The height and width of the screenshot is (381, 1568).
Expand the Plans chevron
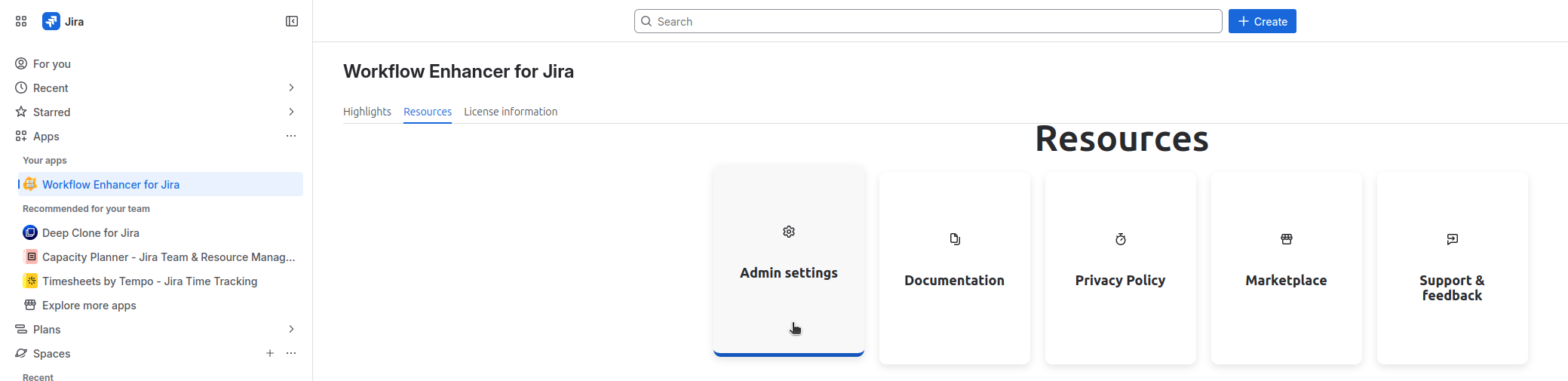(291, 329)
